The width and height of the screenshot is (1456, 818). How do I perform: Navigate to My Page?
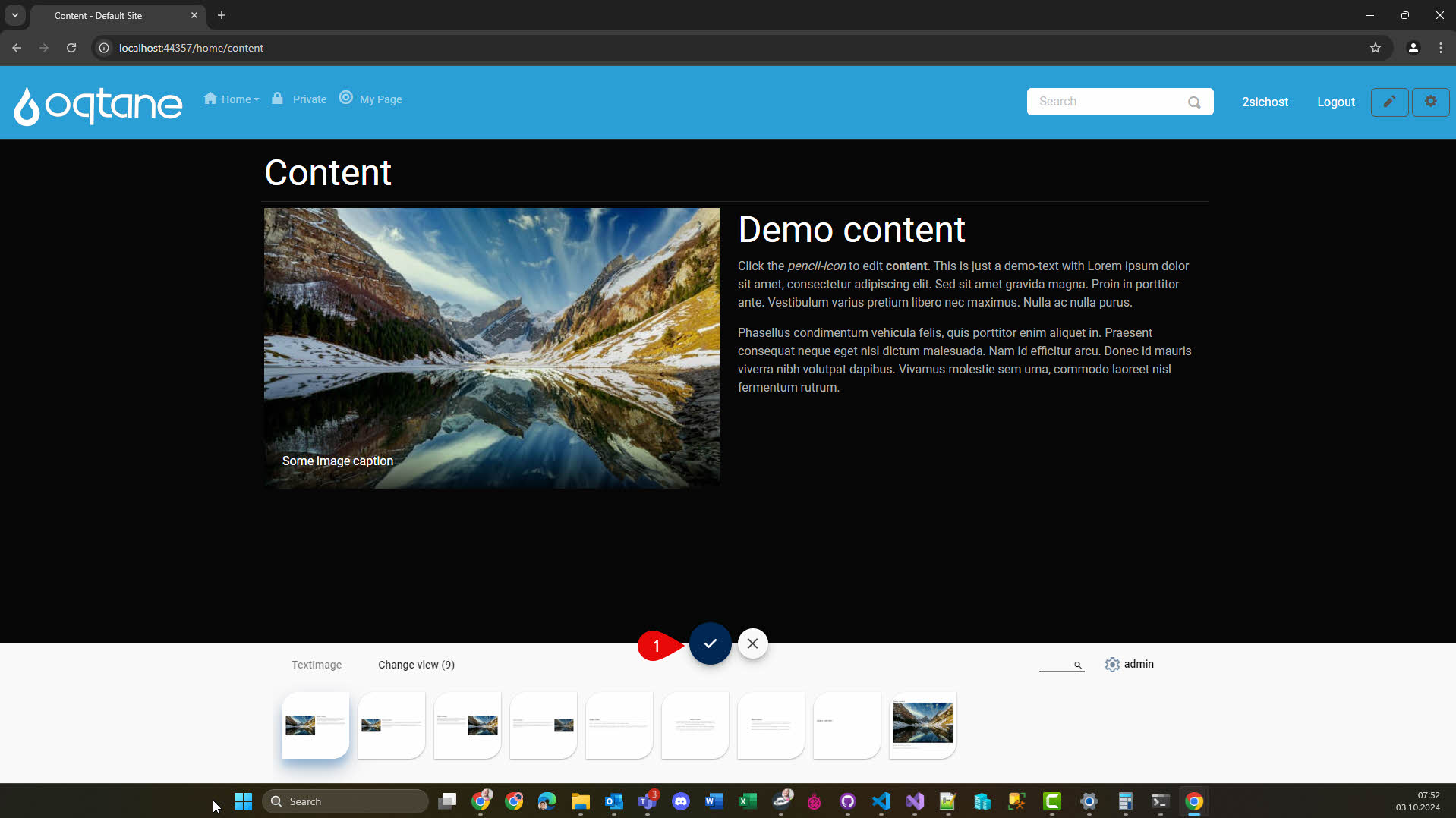[380, 99]
